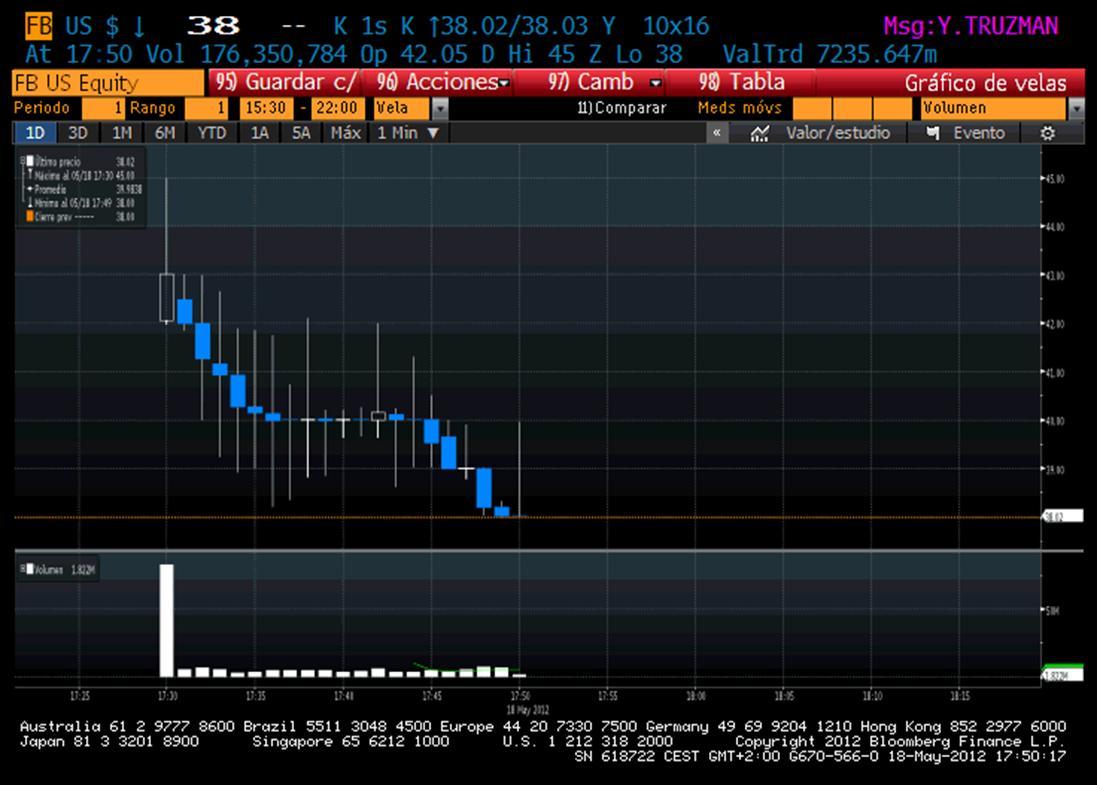Click the Msg:Y.TRUZMAN message indicator

[x=970, y=27]
